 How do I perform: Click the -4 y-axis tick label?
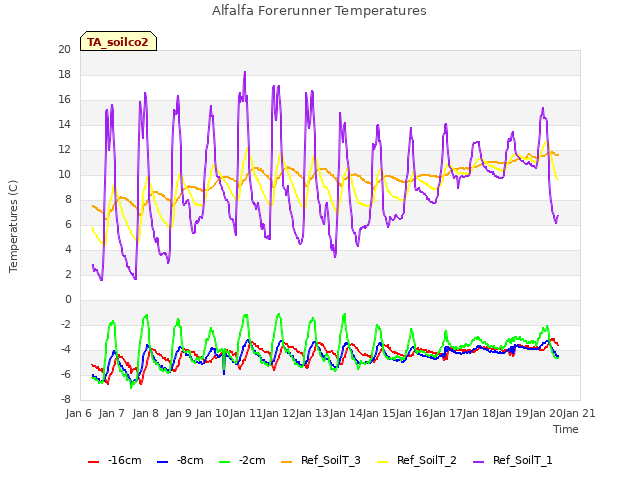click(x=66, y=349)
